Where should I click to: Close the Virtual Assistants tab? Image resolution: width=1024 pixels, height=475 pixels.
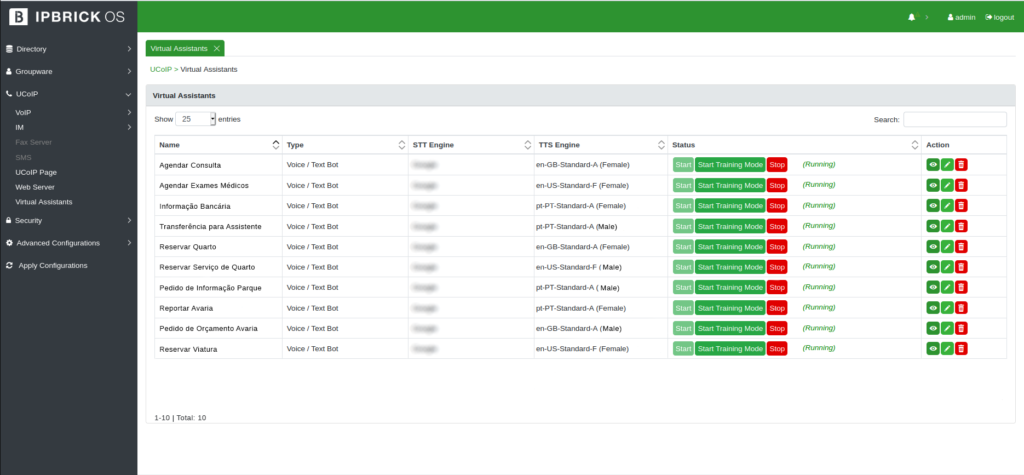(x=217, y=48)
